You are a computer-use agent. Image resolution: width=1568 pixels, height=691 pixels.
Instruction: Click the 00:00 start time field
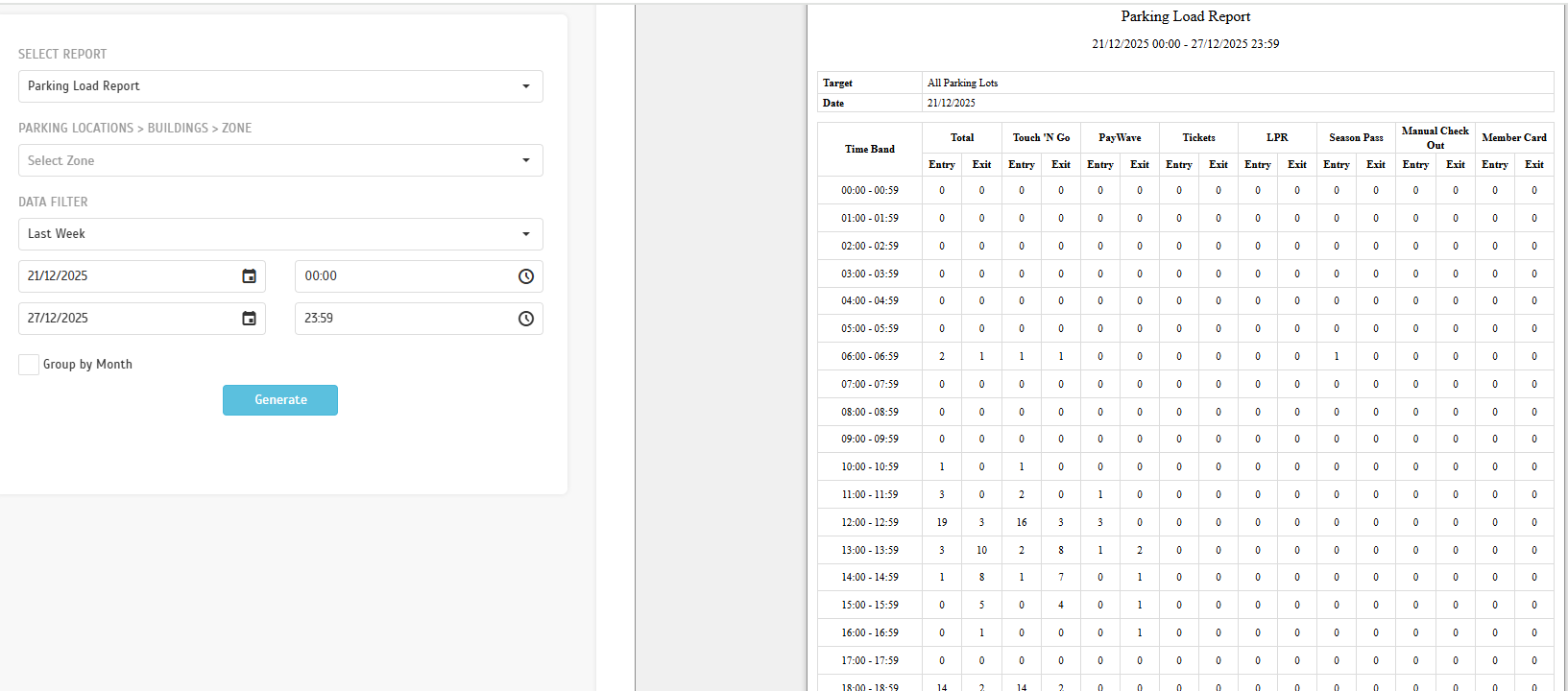coord(403,276)
